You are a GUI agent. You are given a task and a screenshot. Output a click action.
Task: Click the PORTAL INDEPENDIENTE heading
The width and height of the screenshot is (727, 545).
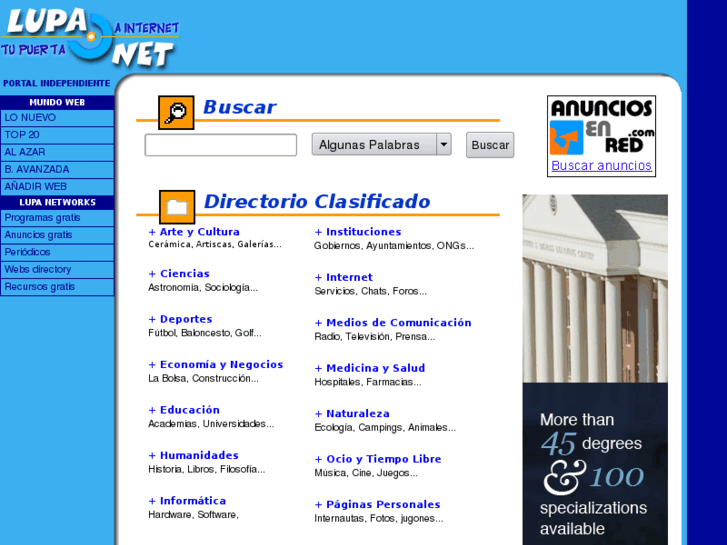[57, 83]
